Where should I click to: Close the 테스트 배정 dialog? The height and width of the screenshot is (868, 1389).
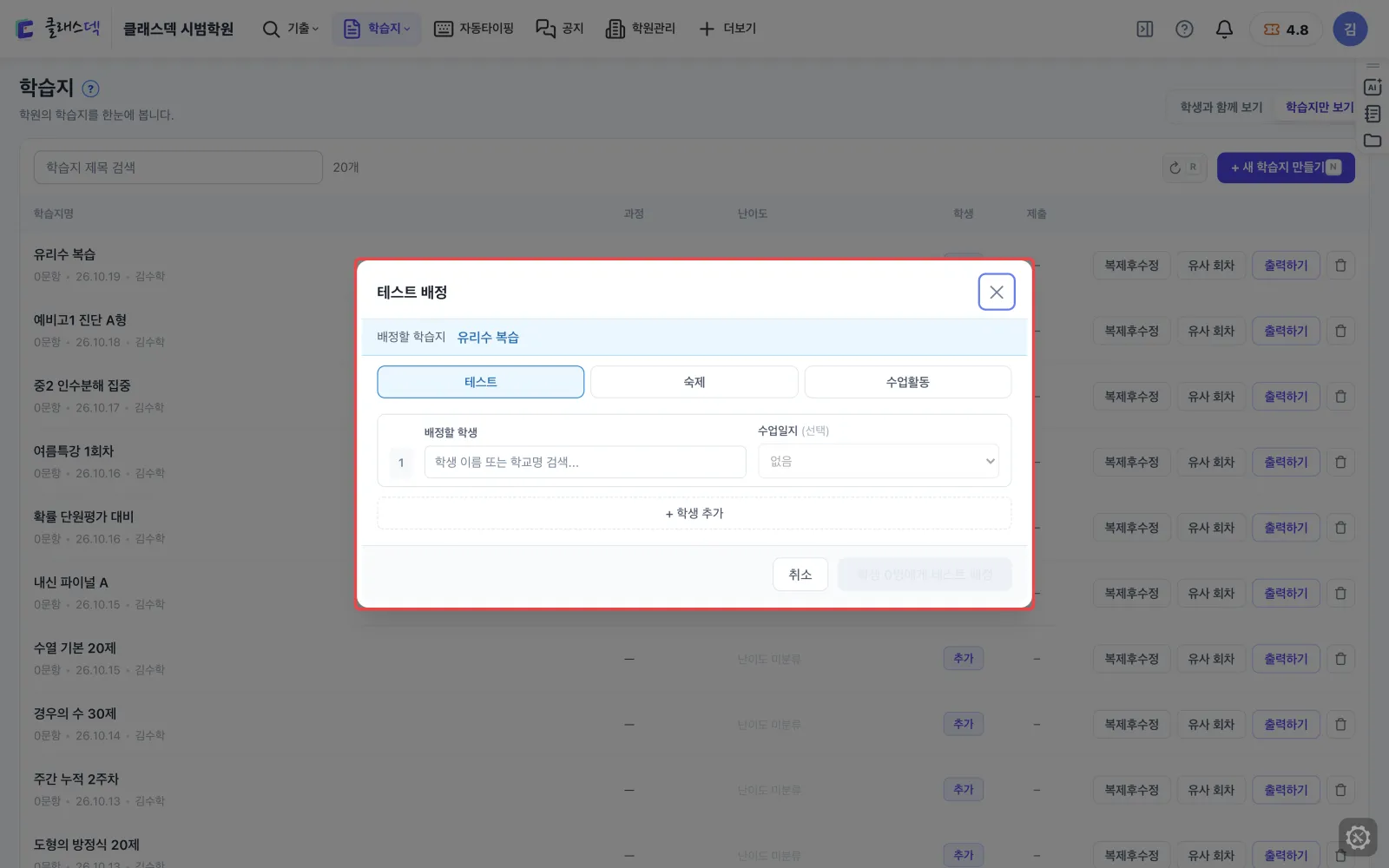point(997,293)
